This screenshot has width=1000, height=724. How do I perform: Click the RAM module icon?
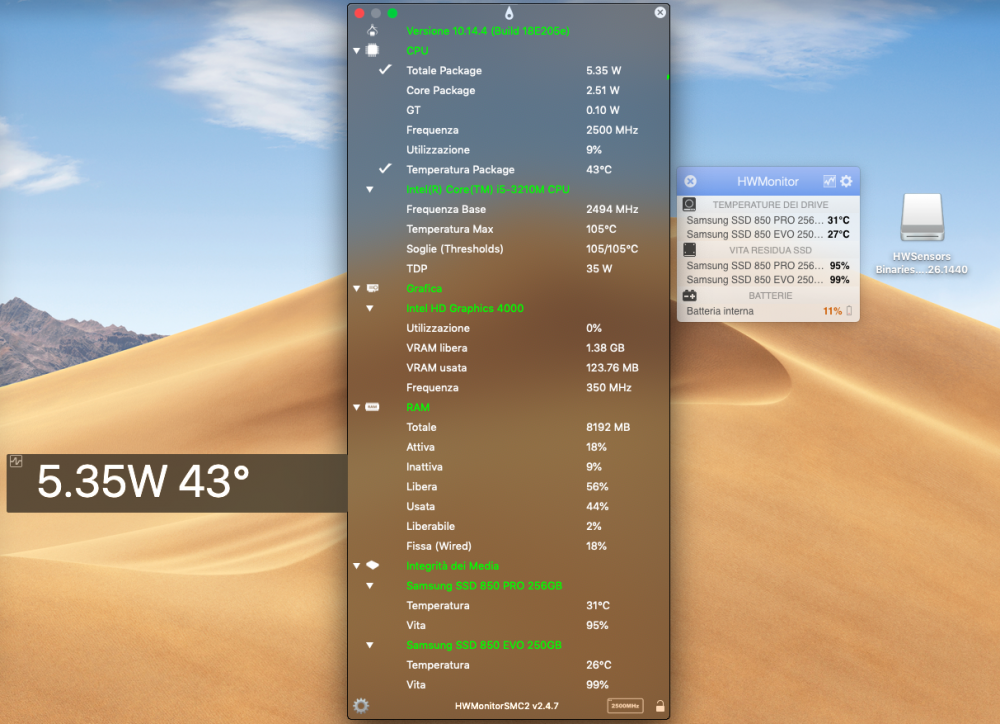click(x=372, y=407)
